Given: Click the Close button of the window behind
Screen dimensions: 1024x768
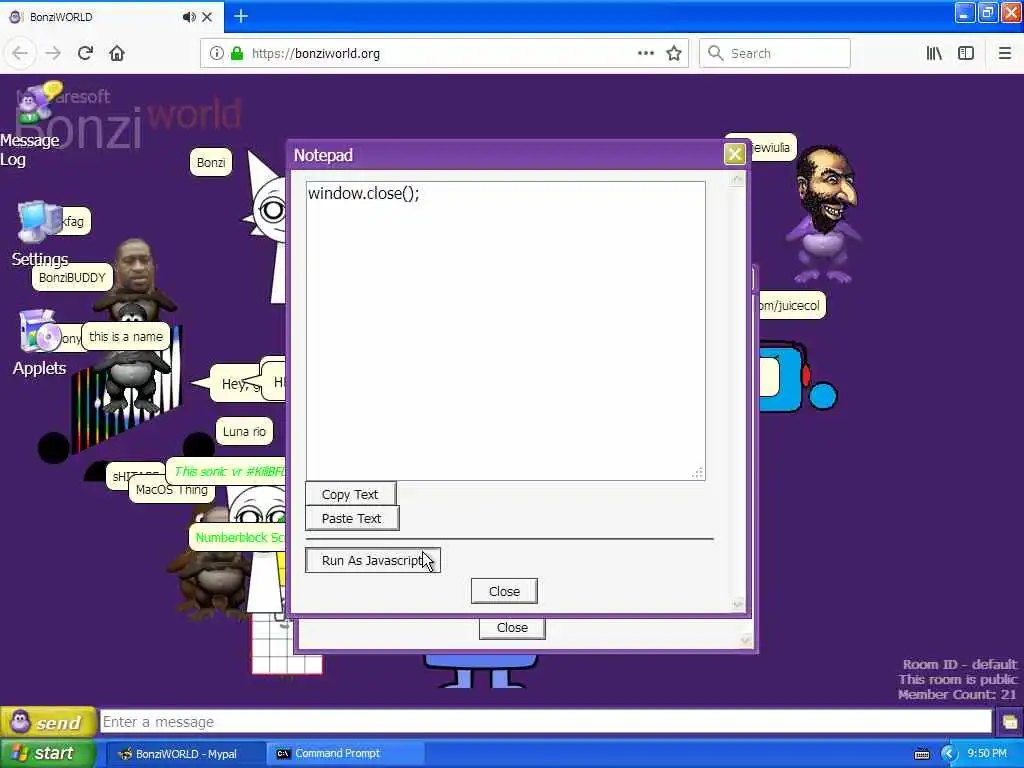Looking at the screenshot, I should 512,628.
